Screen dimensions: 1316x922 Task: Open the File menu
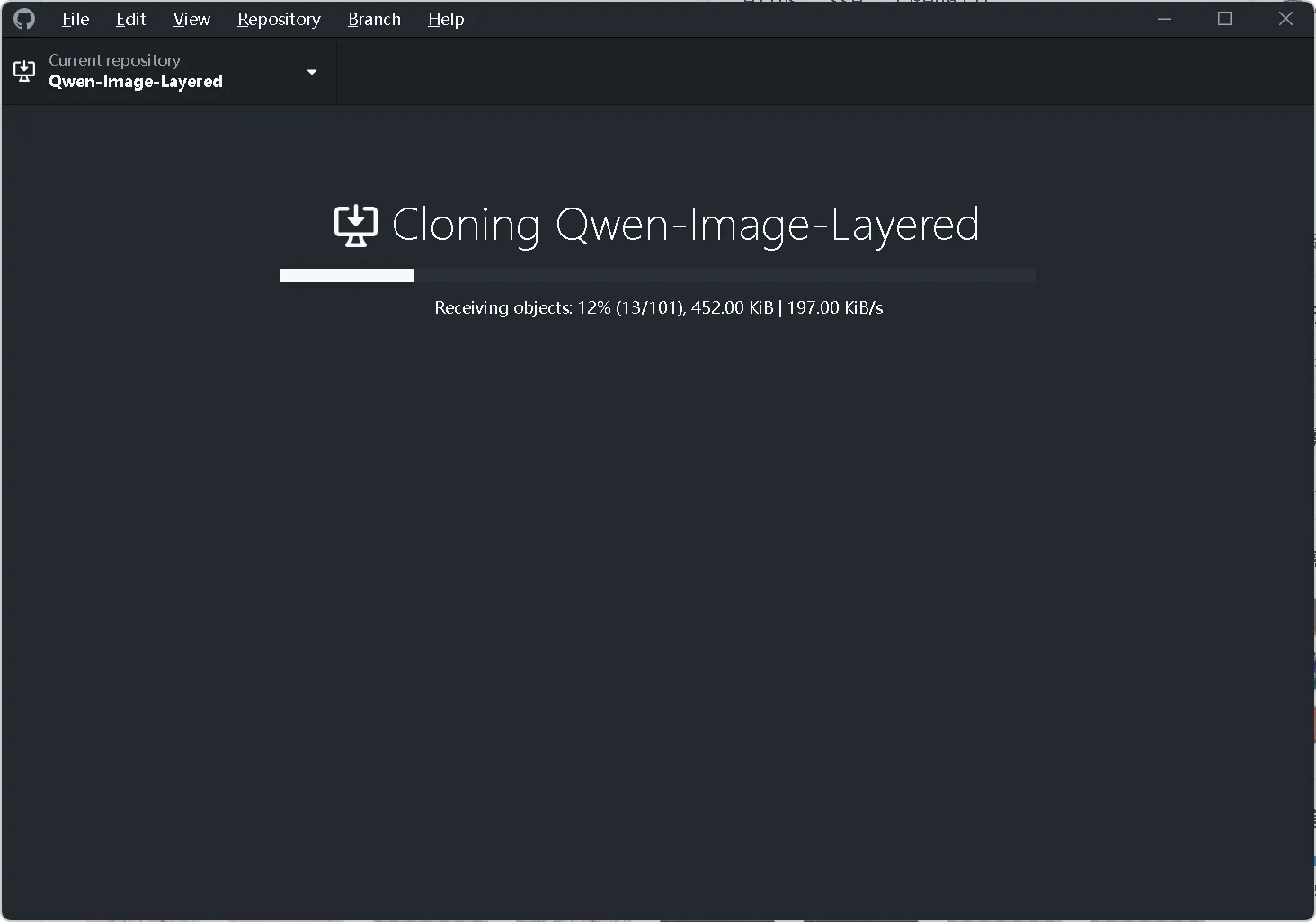pyautogui.click(x=76, y=19)
